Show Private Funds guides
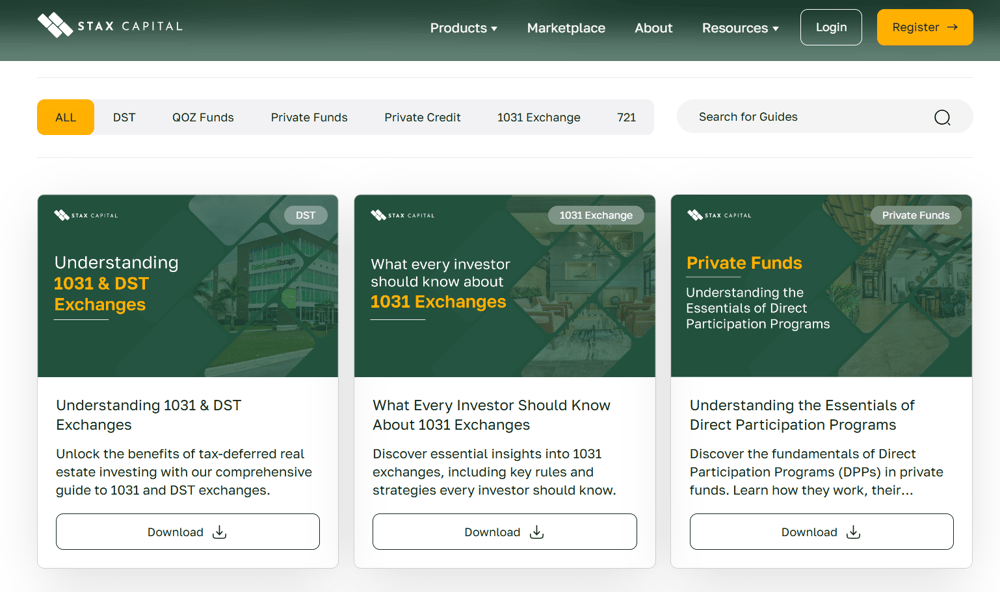 tap(309, 117)
